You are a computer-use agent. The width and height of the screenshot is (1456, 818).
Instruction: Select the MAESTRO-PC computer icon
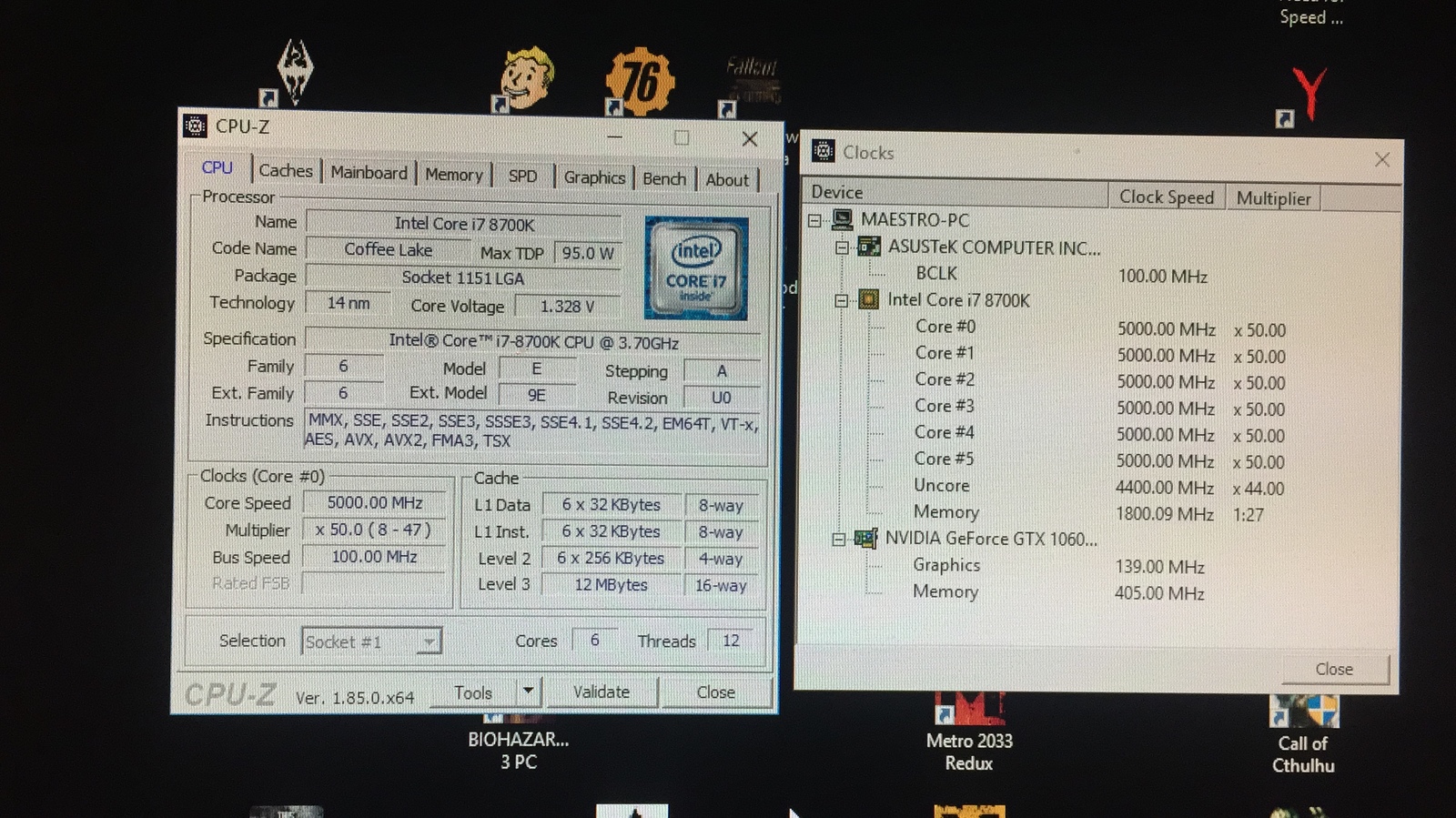(x=843, y=219)
